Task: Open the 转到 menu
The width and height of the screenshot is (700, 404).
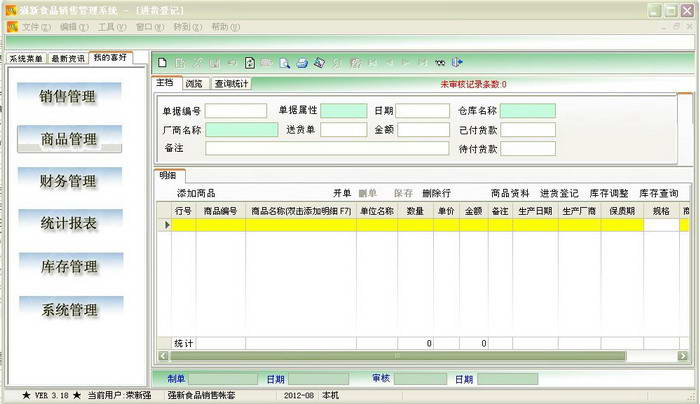Action: (x=188, y=27)
